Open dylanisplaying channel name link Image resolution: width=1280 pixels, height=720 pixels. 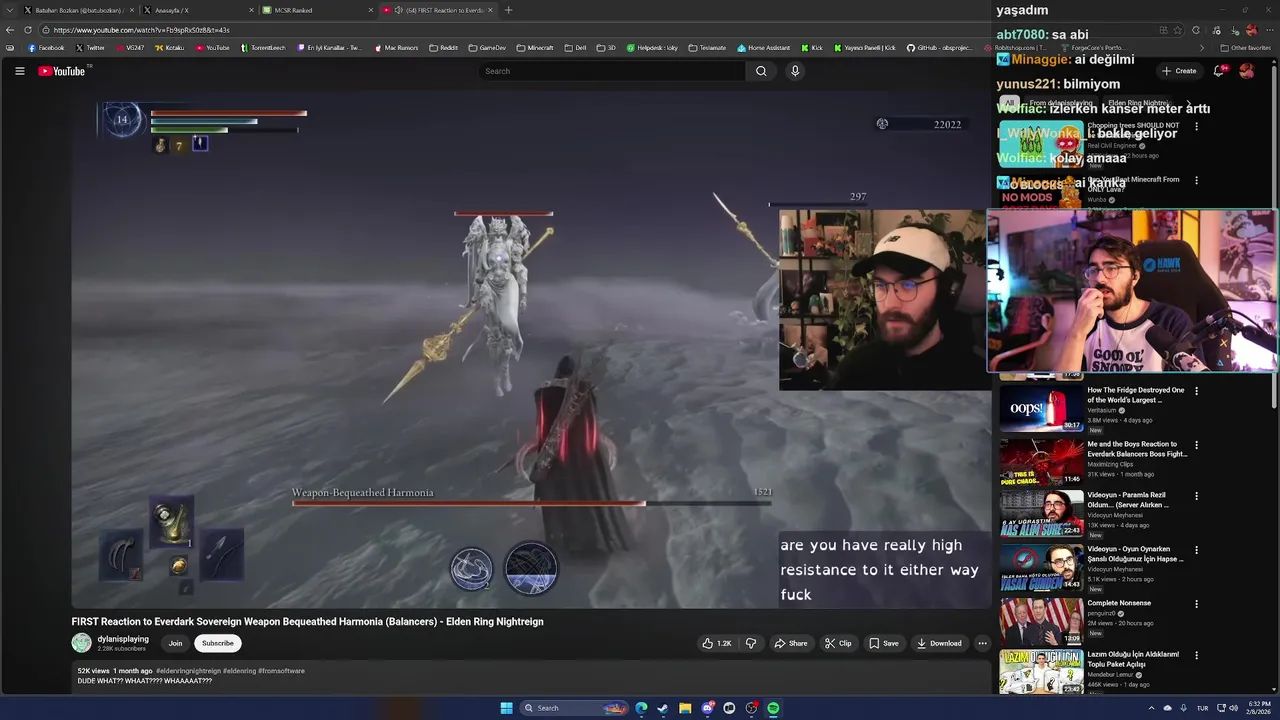click(123, 639)
